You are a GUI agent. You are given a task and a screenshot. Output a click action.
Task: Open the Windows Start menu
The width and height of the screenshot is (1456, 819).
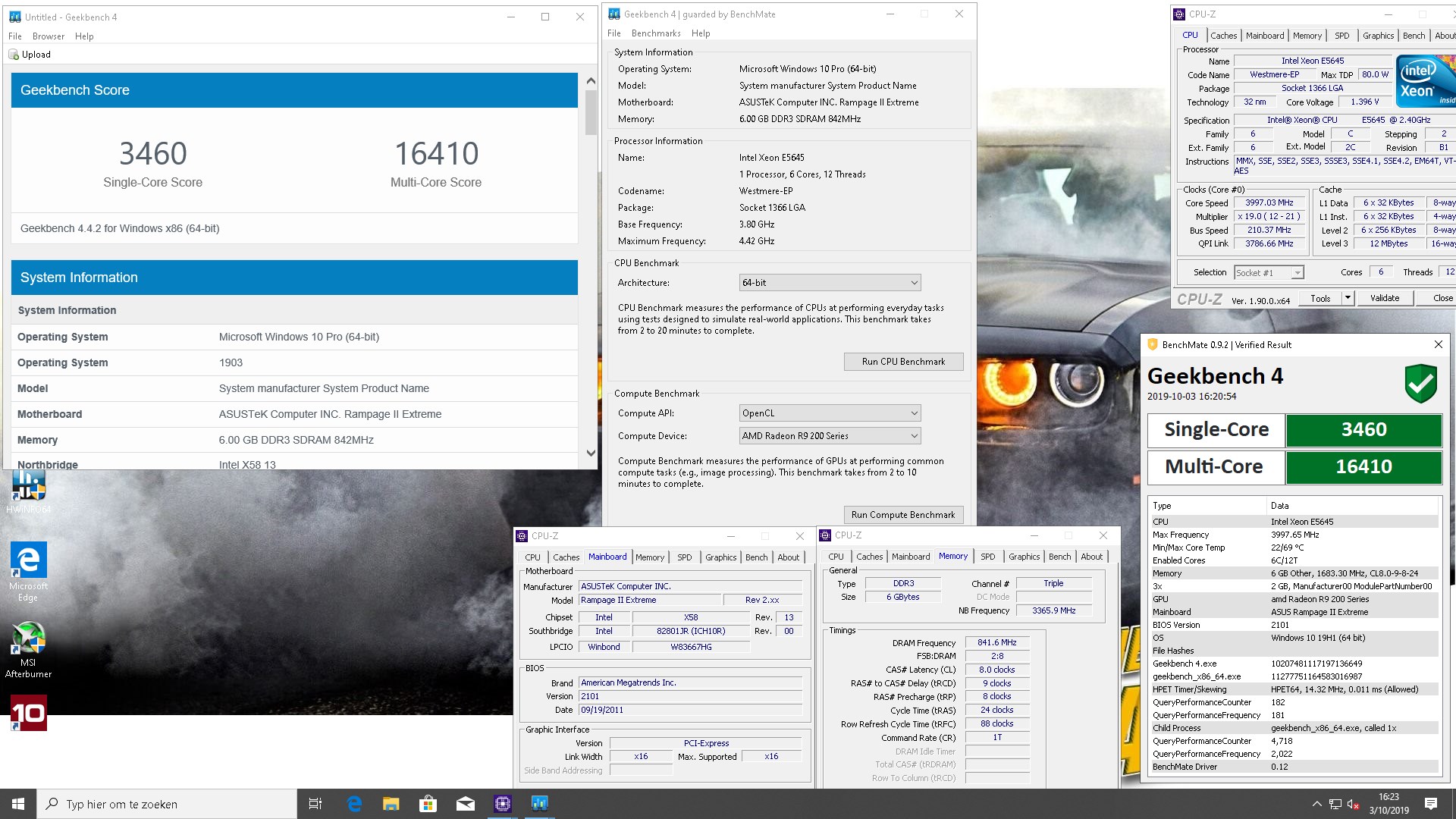pyautogui.click(x=18, y=804)
